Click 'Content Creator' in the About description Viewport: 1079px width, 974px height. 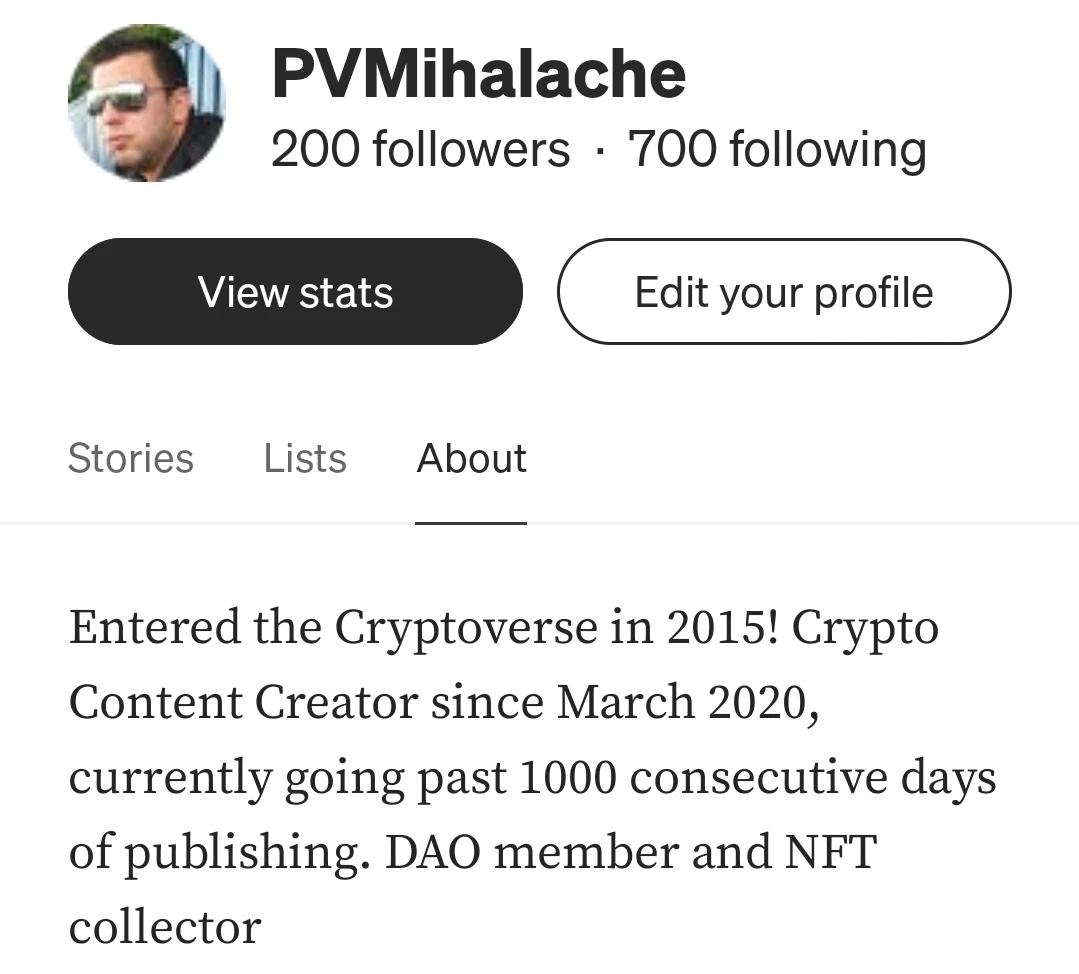click(244, 703)
